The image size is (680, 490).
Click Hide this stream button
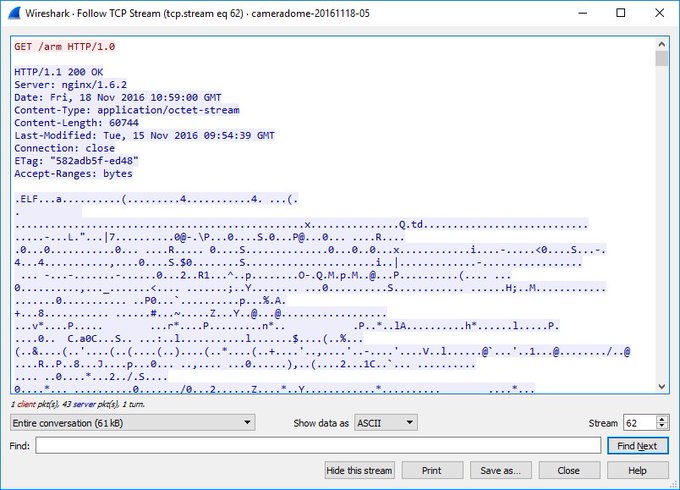[x=360, y=470]
